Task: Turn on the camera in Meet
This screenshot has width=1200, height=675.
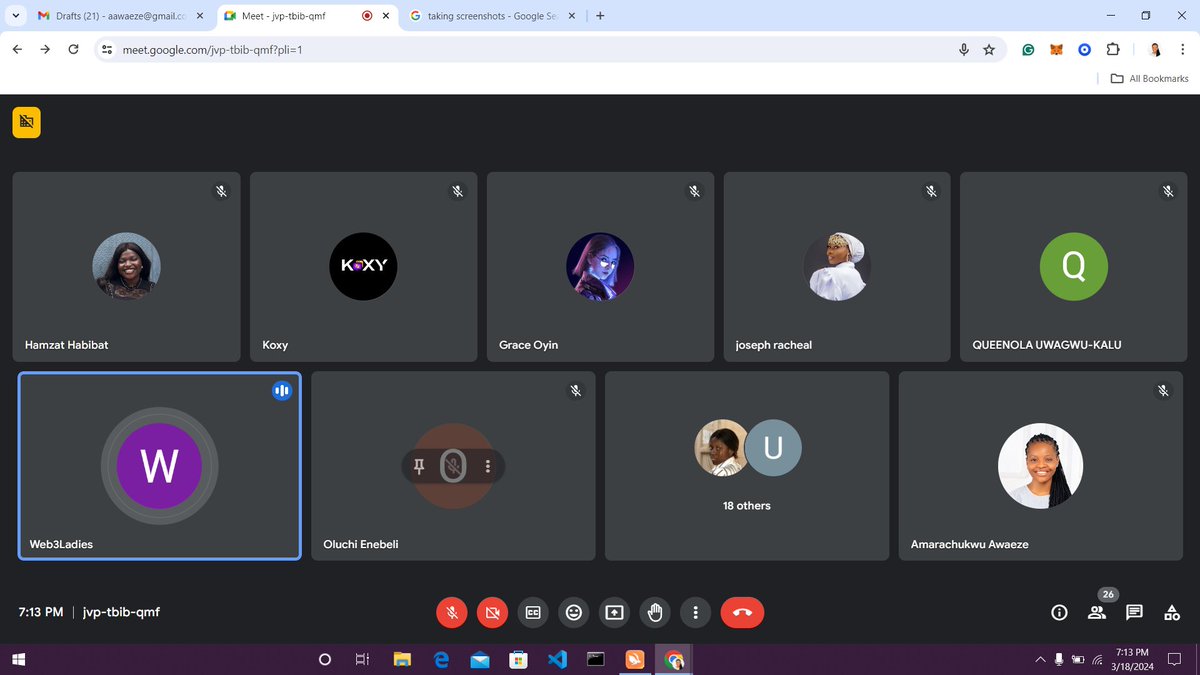Action: tap(492, 612)
